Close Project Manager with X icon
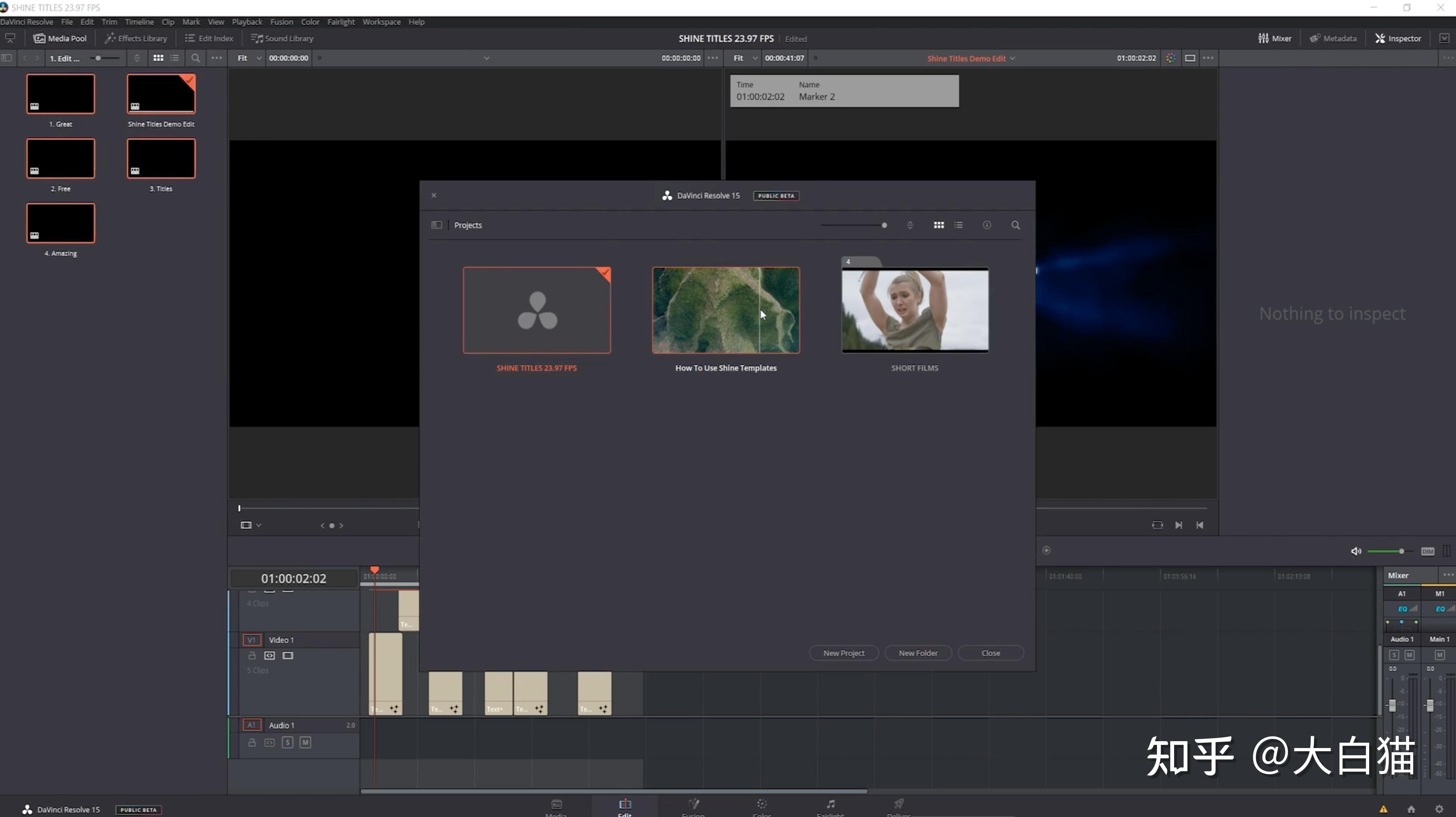Image resolution: width=1456 pixels, height=817 pixels. (434, 195)
